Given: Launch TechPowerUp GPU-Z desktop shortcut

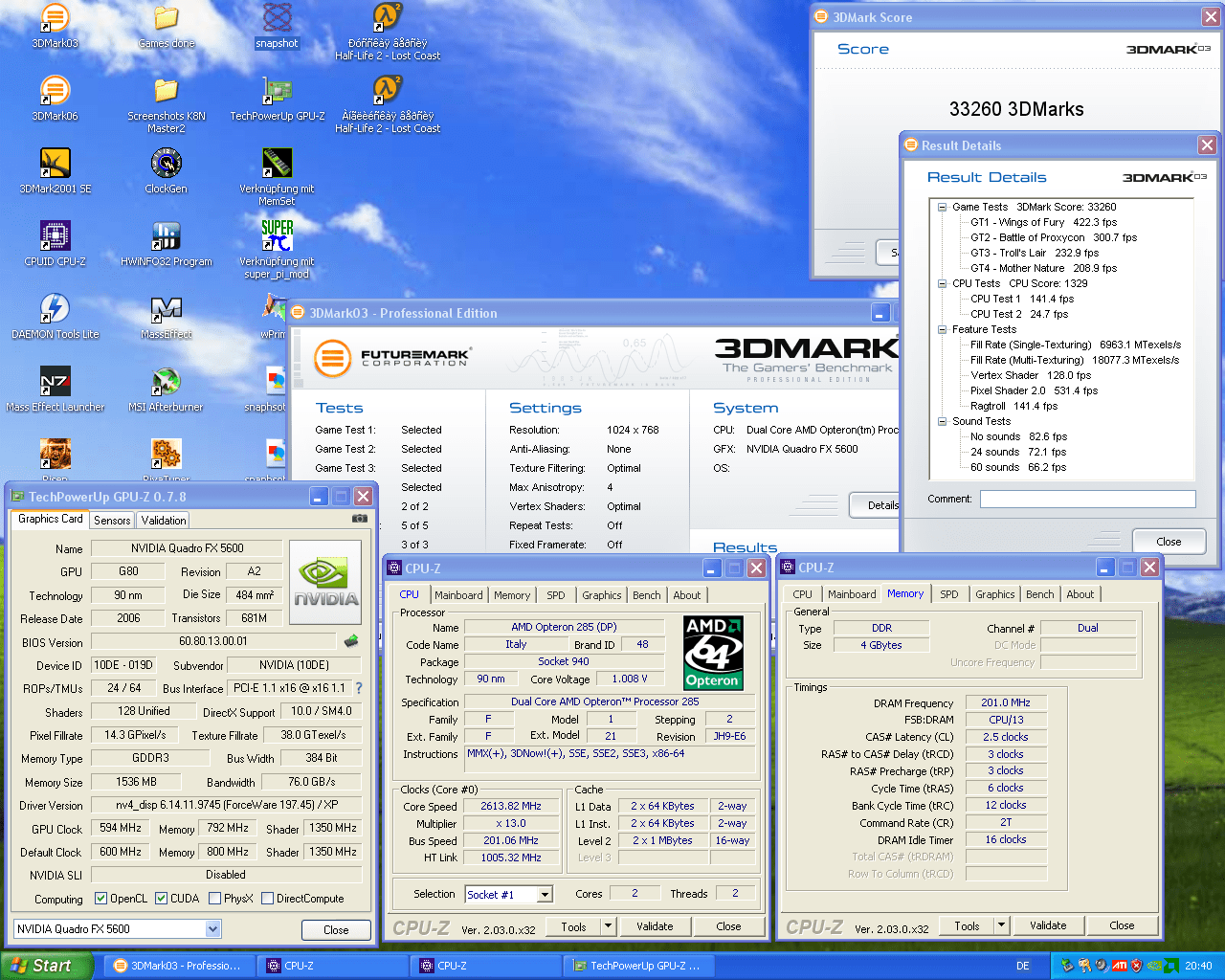Looking at the screenshot, I should 277,98.
